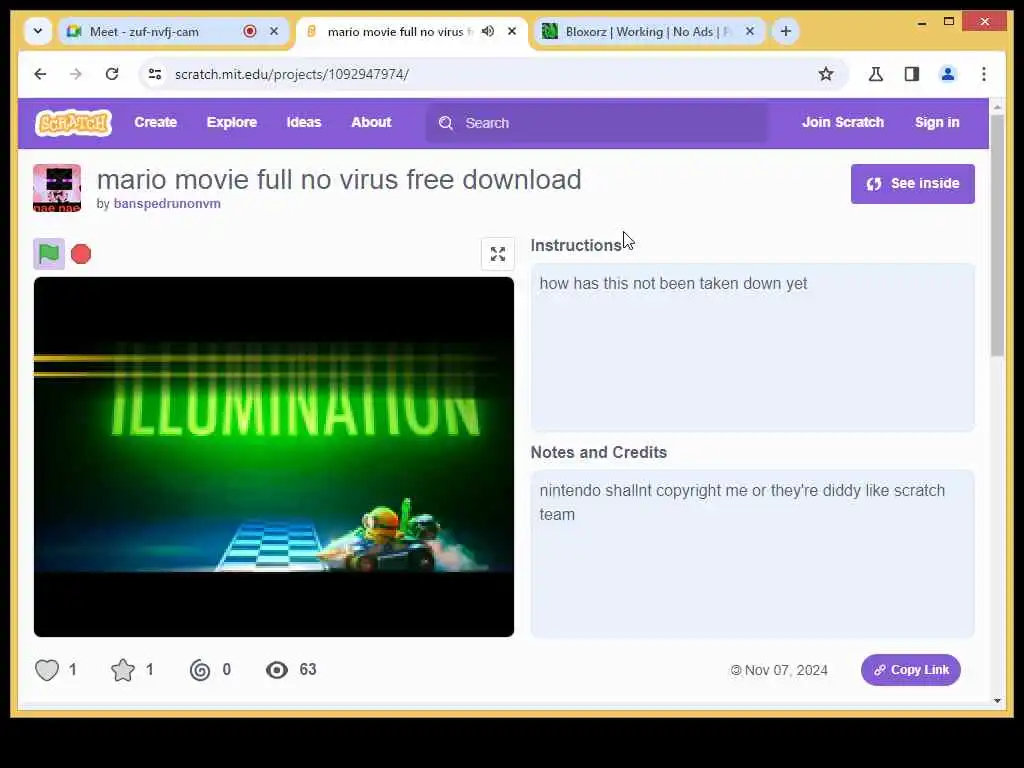Screen dimensions: 1024x768
Task: Open banspedrunonvm's profile link
Action: coord(167,204)
